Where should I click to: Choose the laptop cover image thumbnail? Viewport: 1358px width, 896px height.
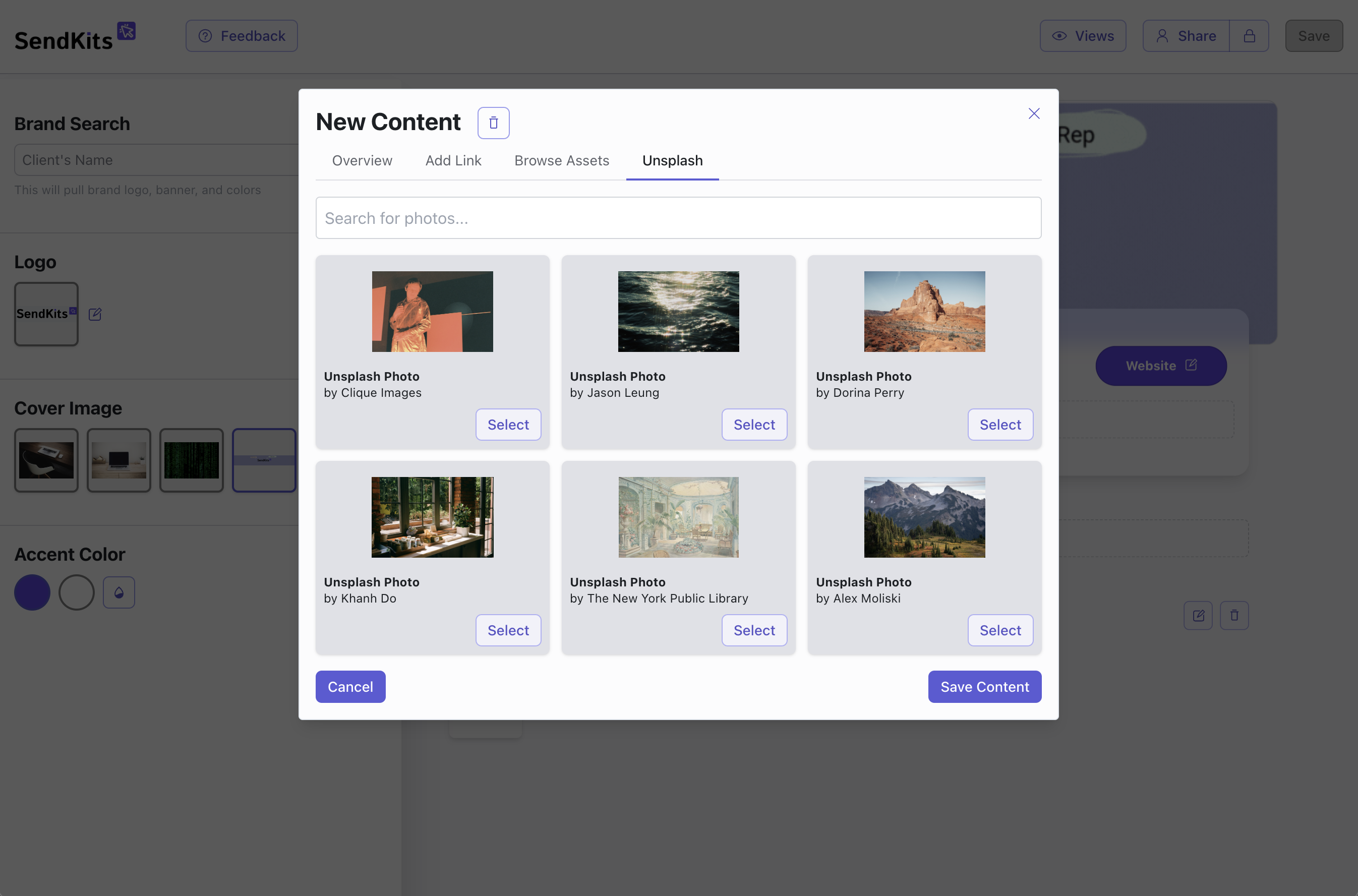(119, 460)
